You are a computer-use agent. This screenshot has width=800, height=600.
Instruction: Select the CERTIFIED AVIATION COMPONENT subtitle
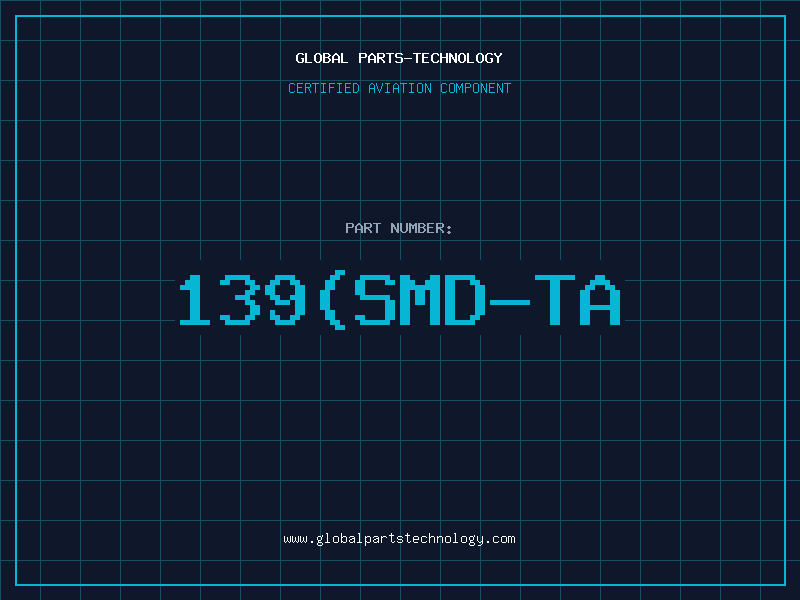pos(399,88)
